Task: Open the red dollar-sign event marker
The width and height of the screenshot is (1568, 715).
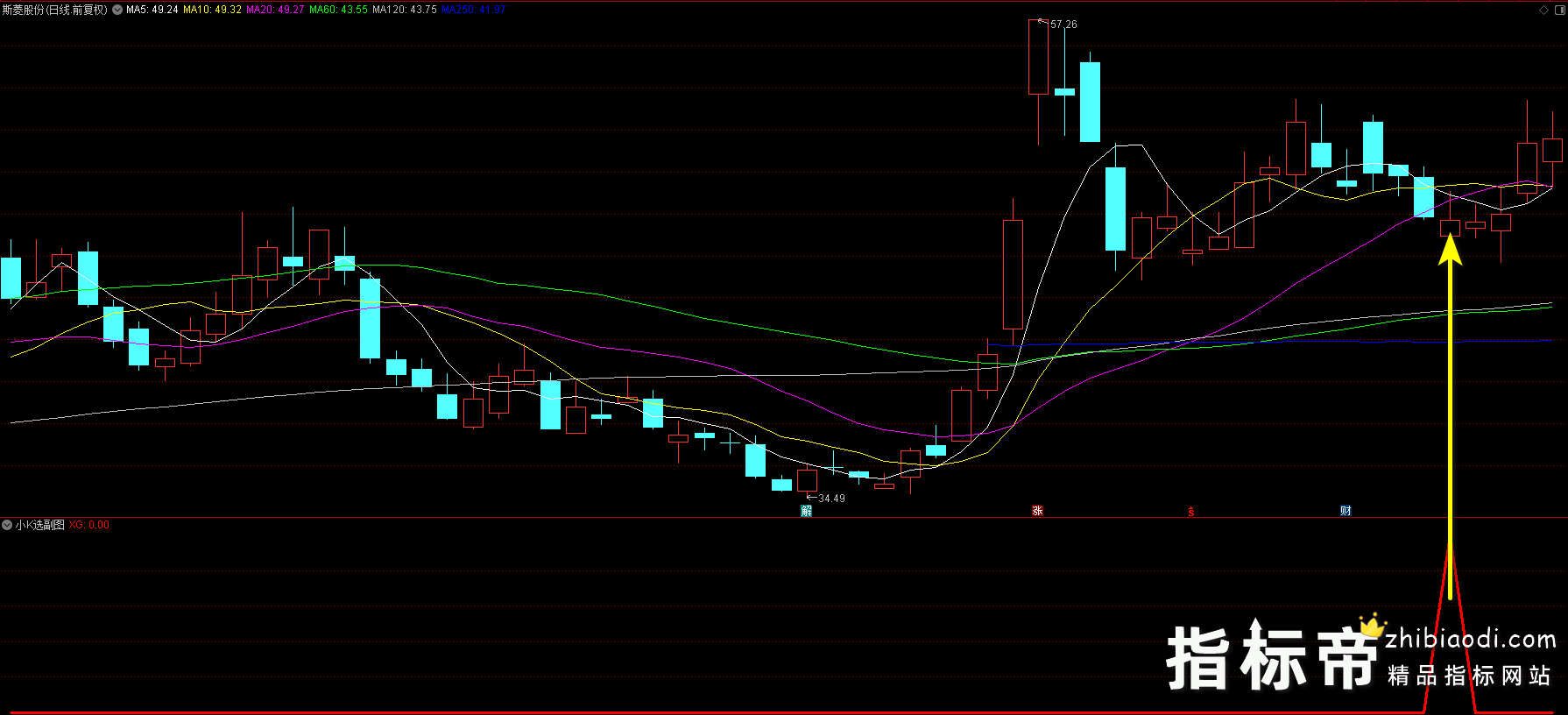Action: [x=1191, y=512]
